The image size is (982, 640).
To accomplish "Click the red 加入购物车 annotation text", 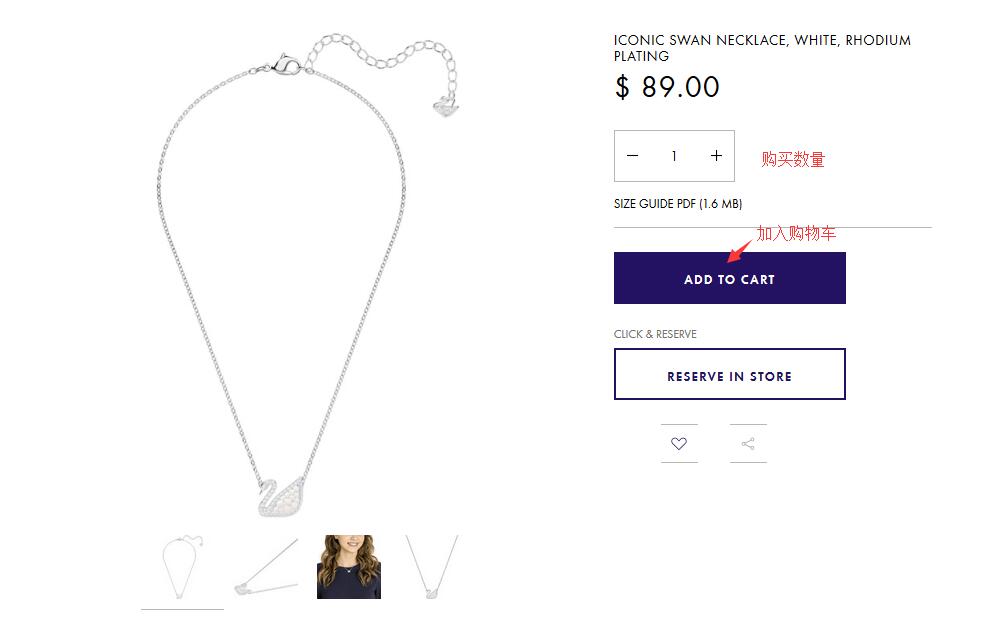I will click(796, 233).
